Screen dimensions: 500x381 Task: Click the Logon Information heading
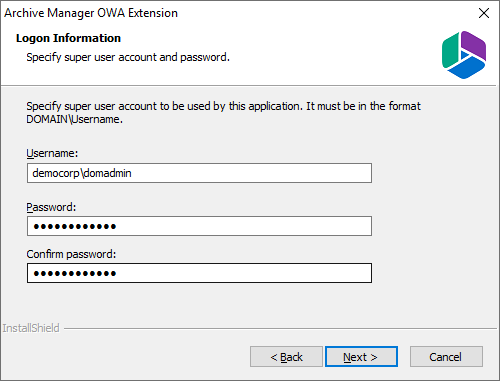[x=68, y=38]
